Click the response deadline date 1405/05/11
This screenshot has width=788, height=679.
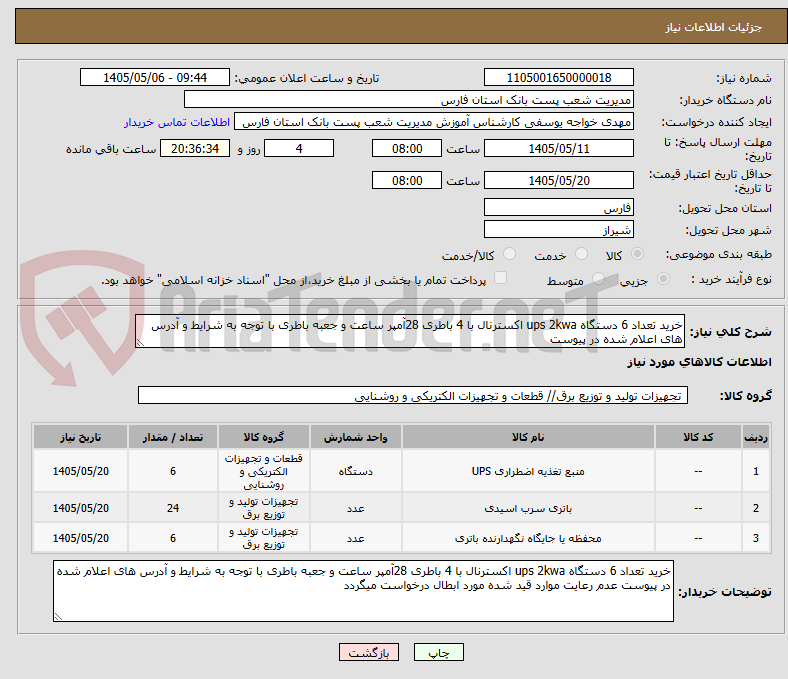click(558, 148)
